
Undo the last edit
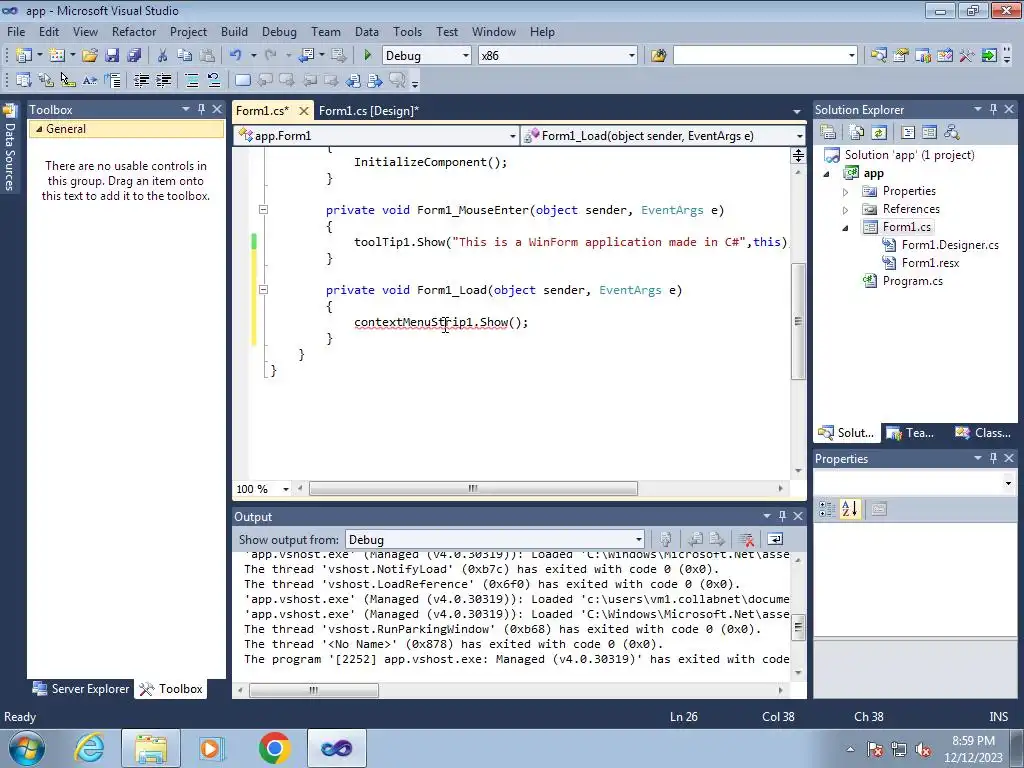pyautogui.click(x=236, y=56)
